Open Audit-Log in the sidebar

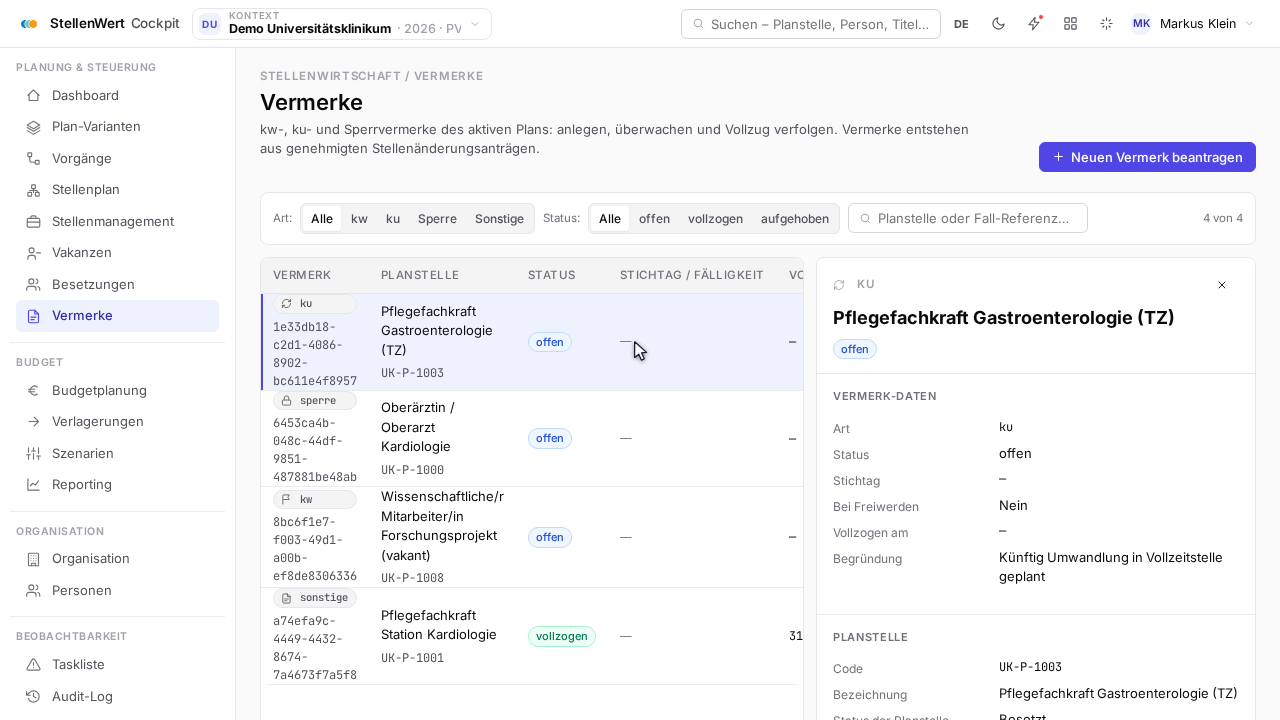117,696
